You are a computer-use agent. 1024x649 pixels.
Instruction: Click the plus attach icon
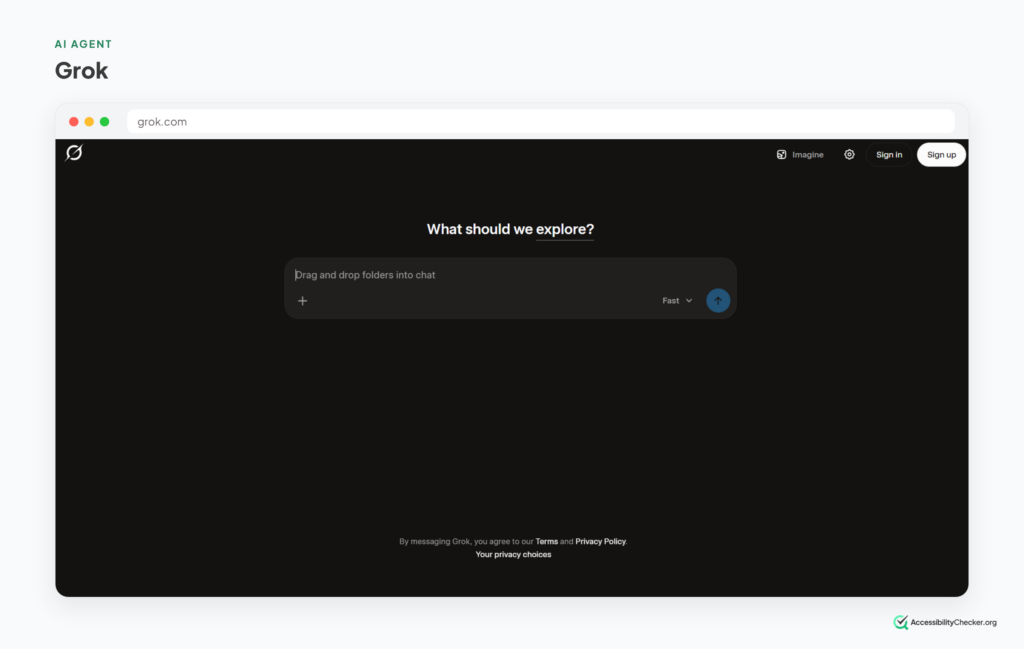302,301
